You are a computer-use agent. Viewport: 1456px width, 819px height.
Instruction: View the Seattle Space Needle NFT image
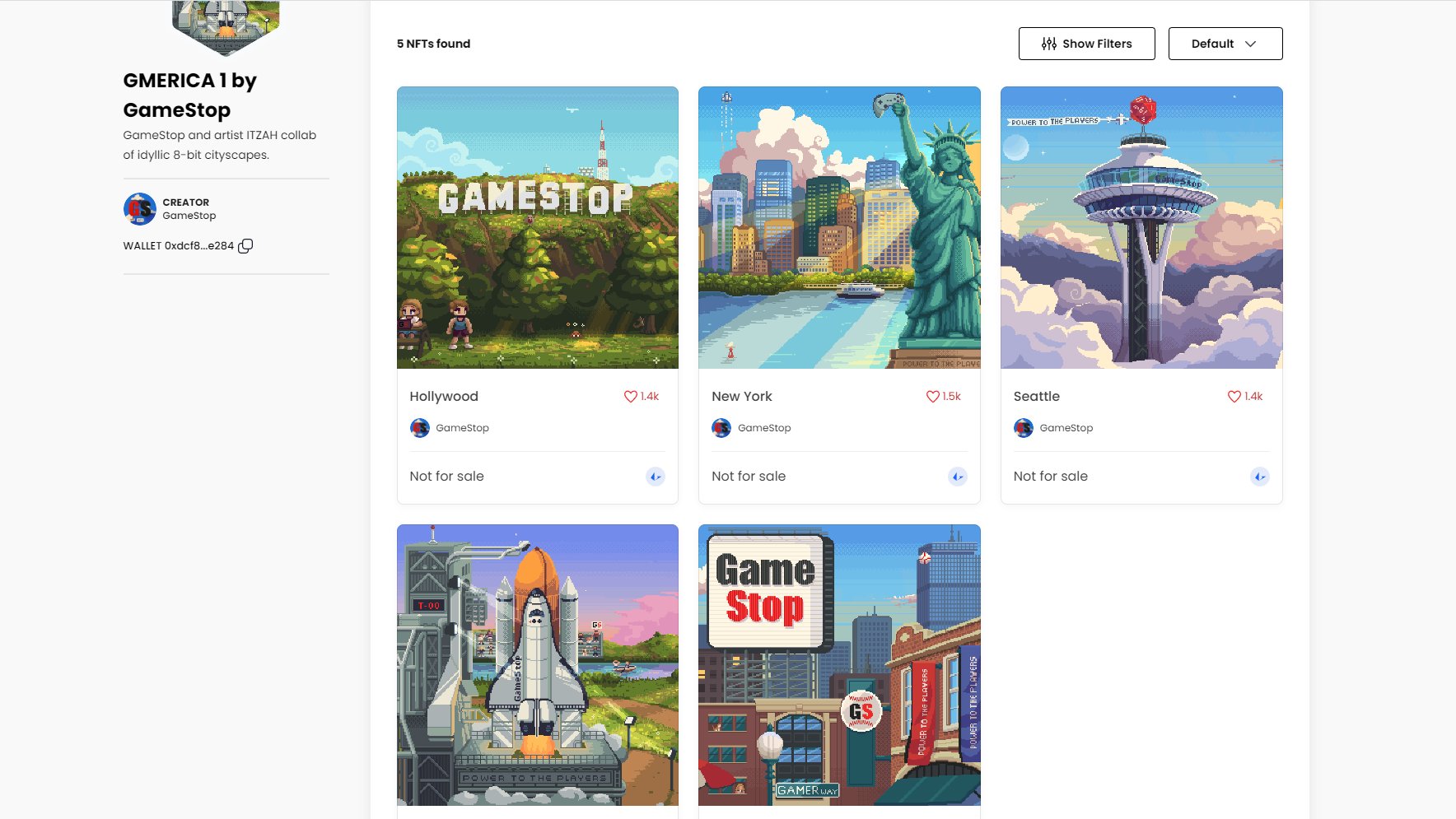[1141, 228]
